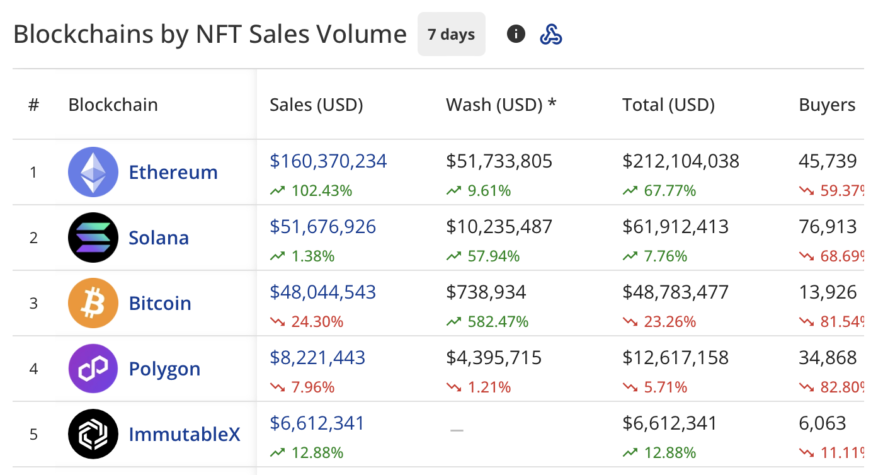Click Polygon total value $12,617,158
Screen dimensions: 883x475
675,357
